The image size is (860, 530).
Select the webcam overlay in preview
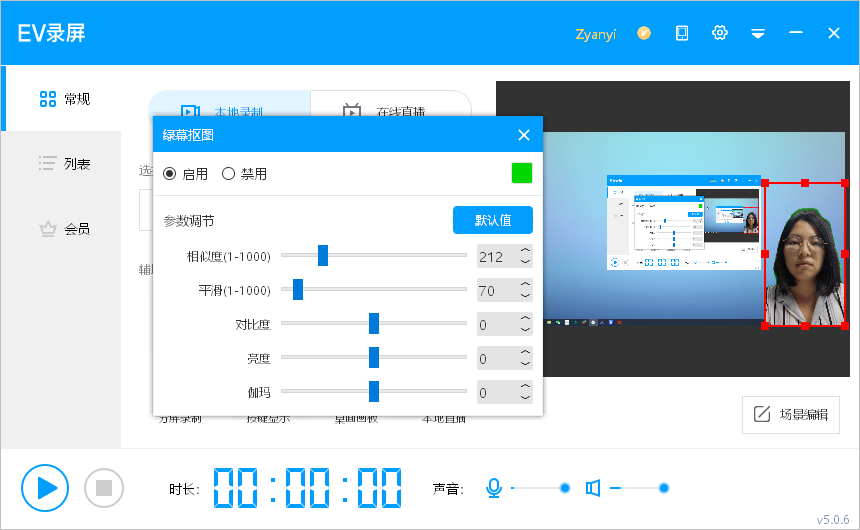click(805, 255)
